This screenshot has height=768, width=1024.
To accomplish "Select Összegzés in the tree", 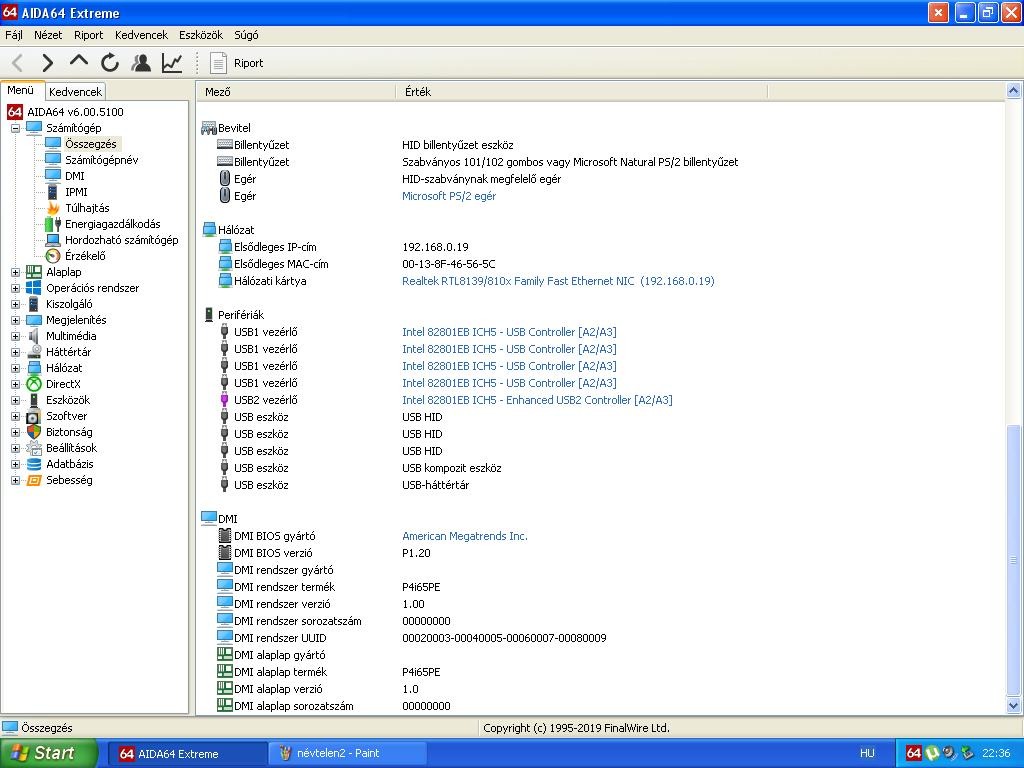I will 91,144.
